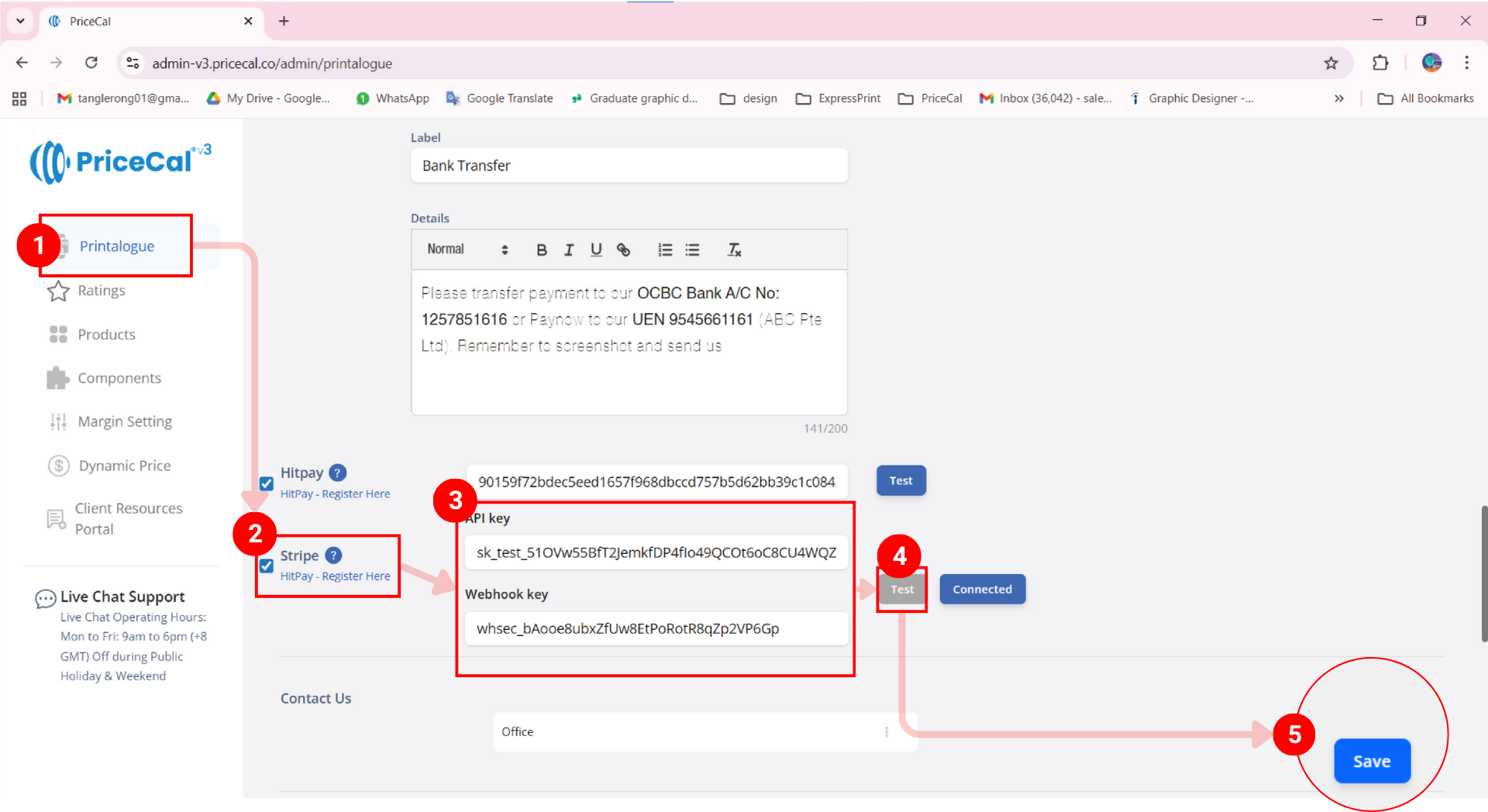Go to Margin Setting in sidebar
The height and width of the screenshot is (812, 1488).
tap(125, 421)
